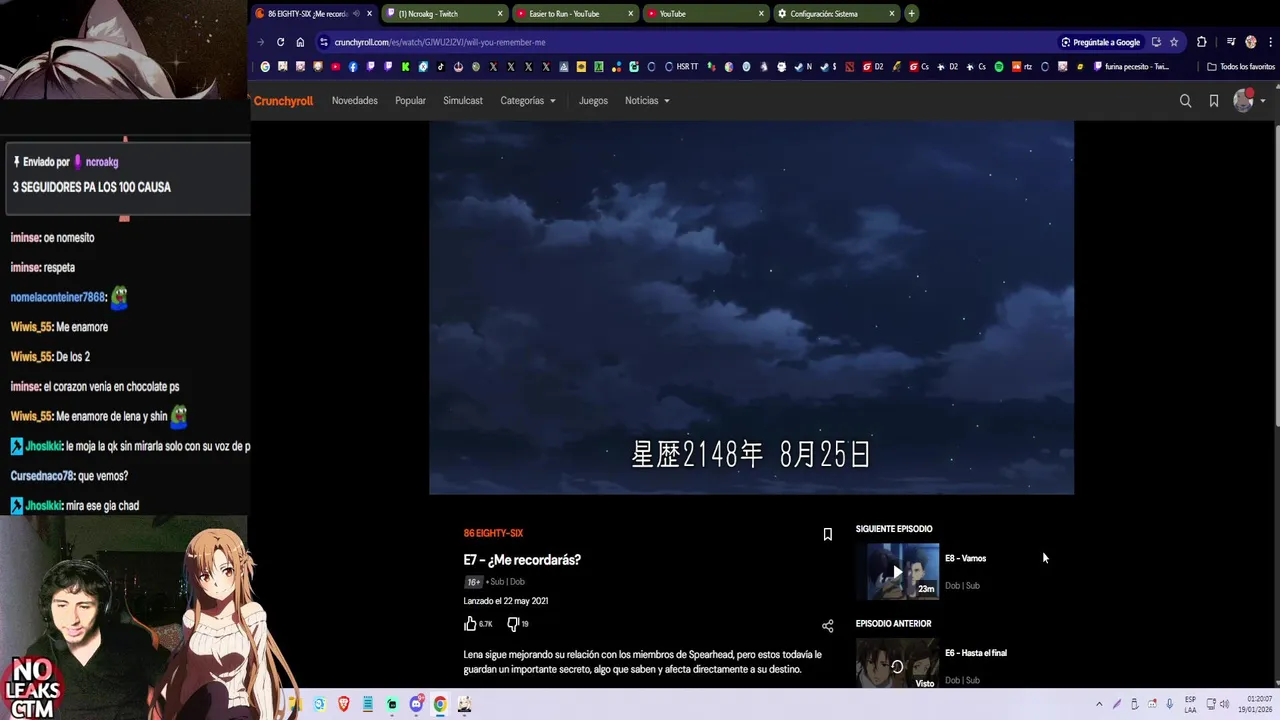This screenshot has height=720, width=1280.
Task: Open Chrome profile avatar in toolbar
Action: coord(1251,42)
